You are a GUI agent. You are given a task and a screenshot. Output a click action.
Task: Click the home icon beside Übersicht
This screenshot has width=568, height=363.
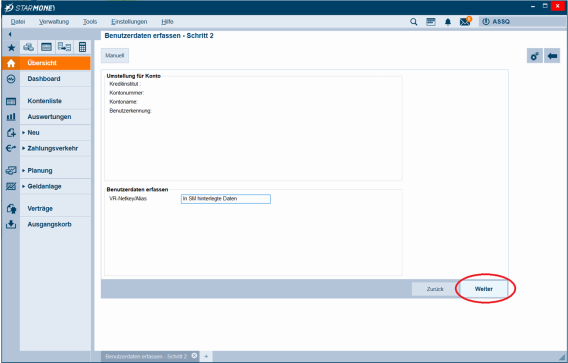pyautogui.click(x=11, y=63)
